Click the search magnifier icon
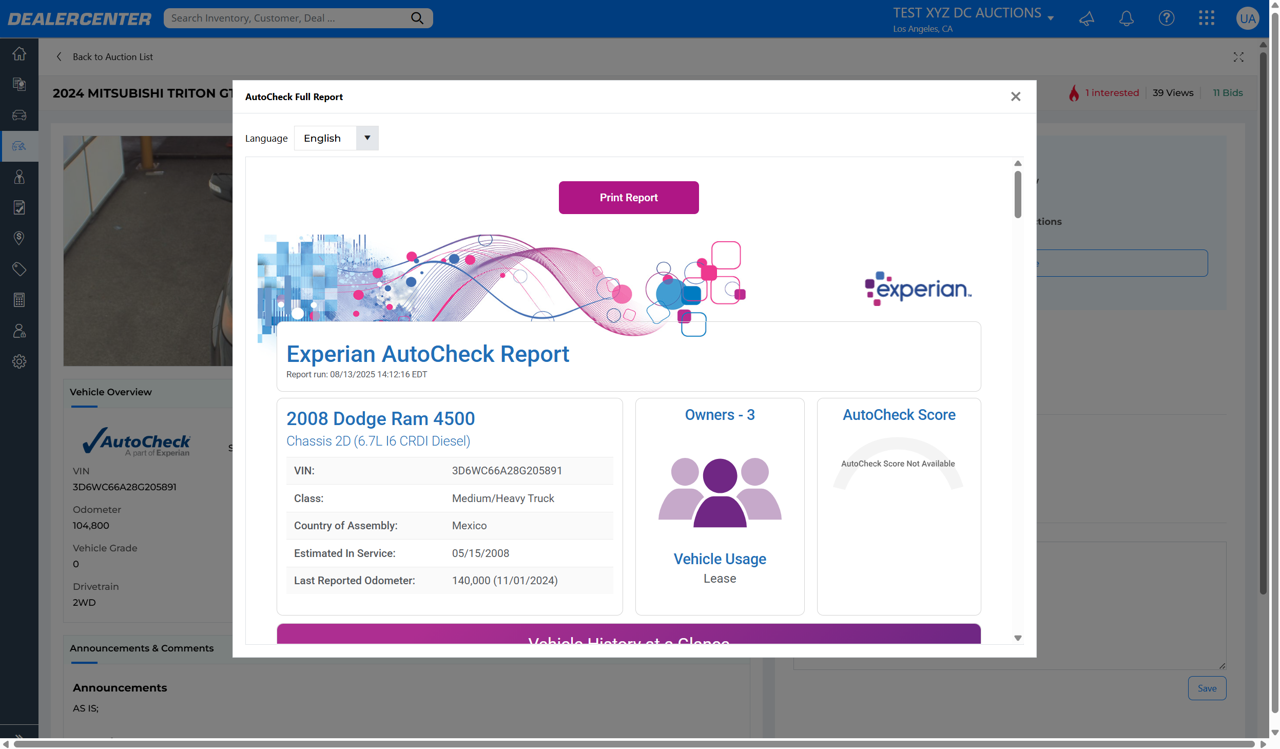This screenshot has width=1280, height=749. pos(417,18)
